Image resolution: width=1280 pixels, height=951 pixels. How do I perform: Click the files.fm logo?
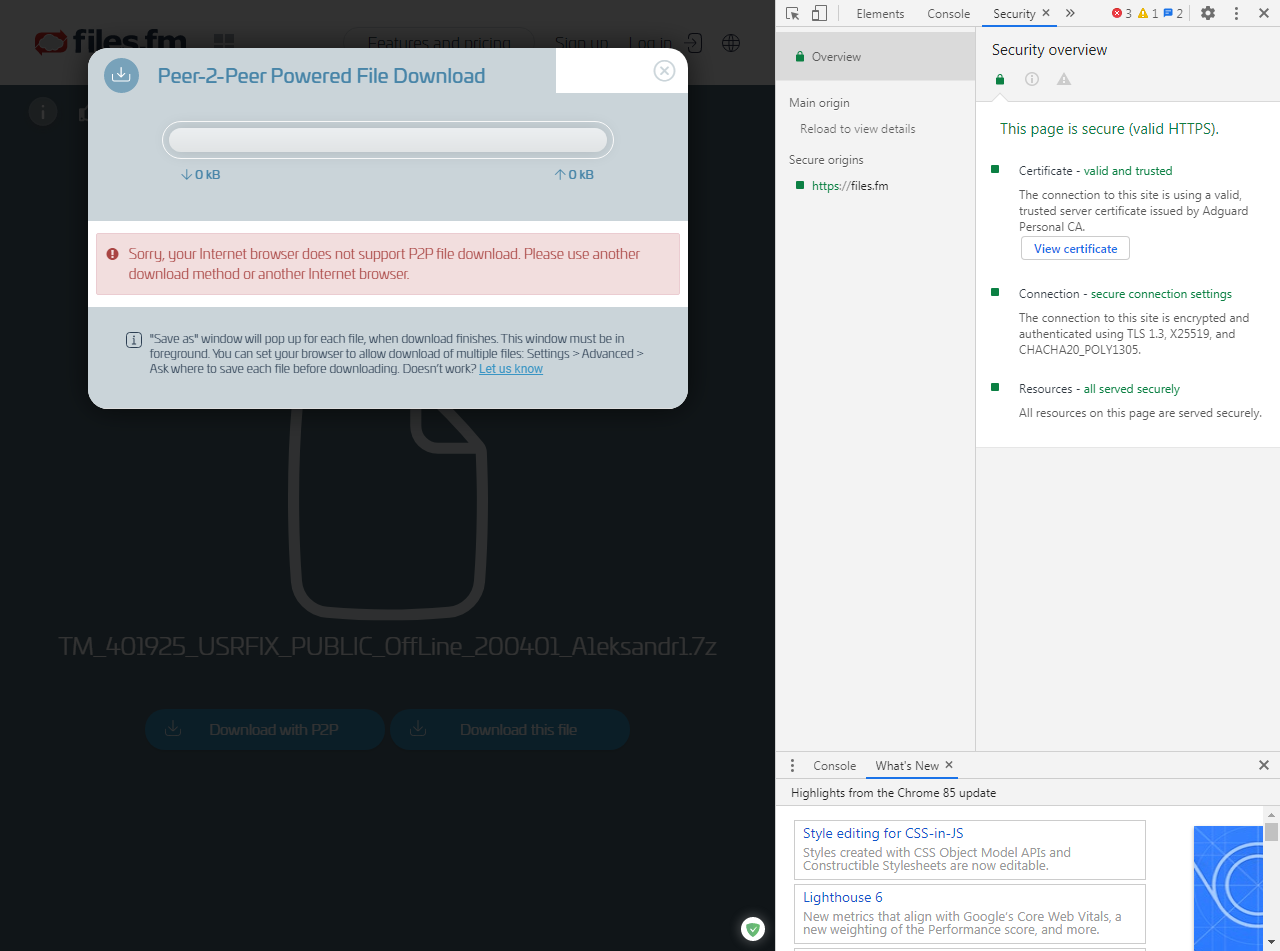pyautogui.click(x=110, y=42)
